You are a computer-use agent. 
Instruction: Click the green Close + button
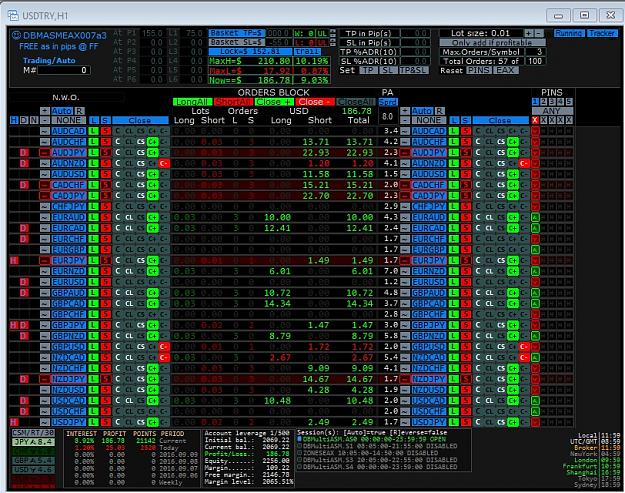(x=274, y=102)
